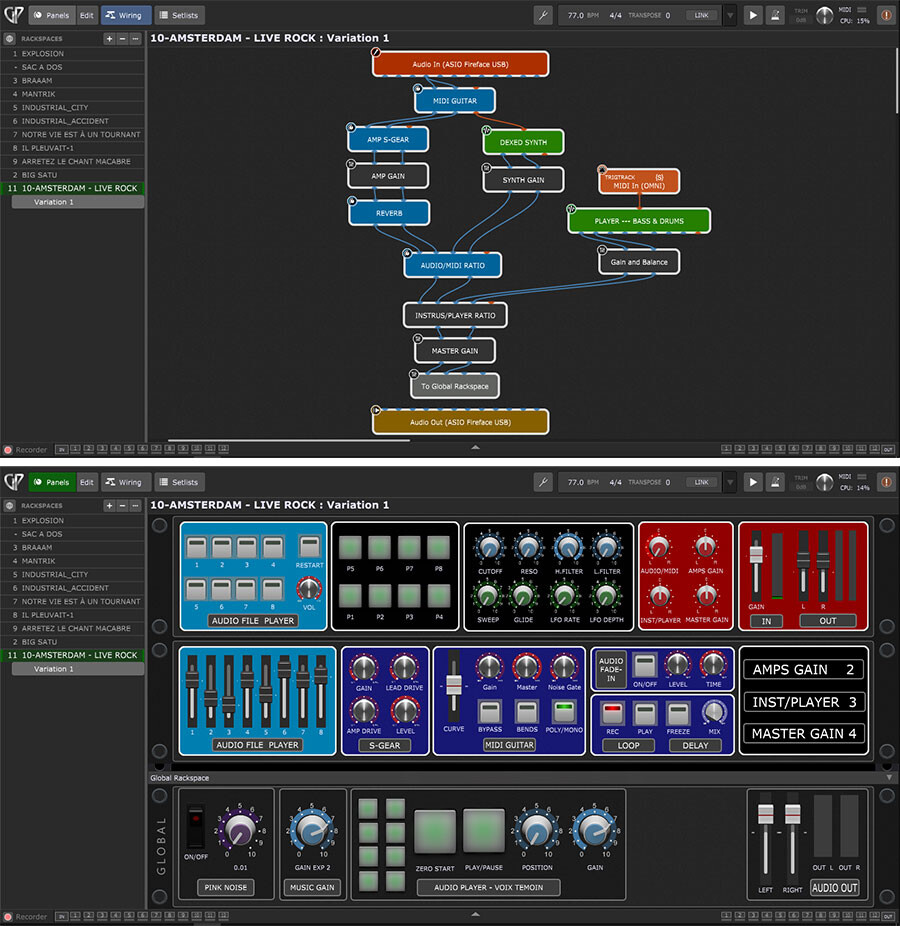
Task: Toggle the RESTART switch in AUDIO FILE PLAYER panel
Action: pyautogui.click(x=309, y=546)
